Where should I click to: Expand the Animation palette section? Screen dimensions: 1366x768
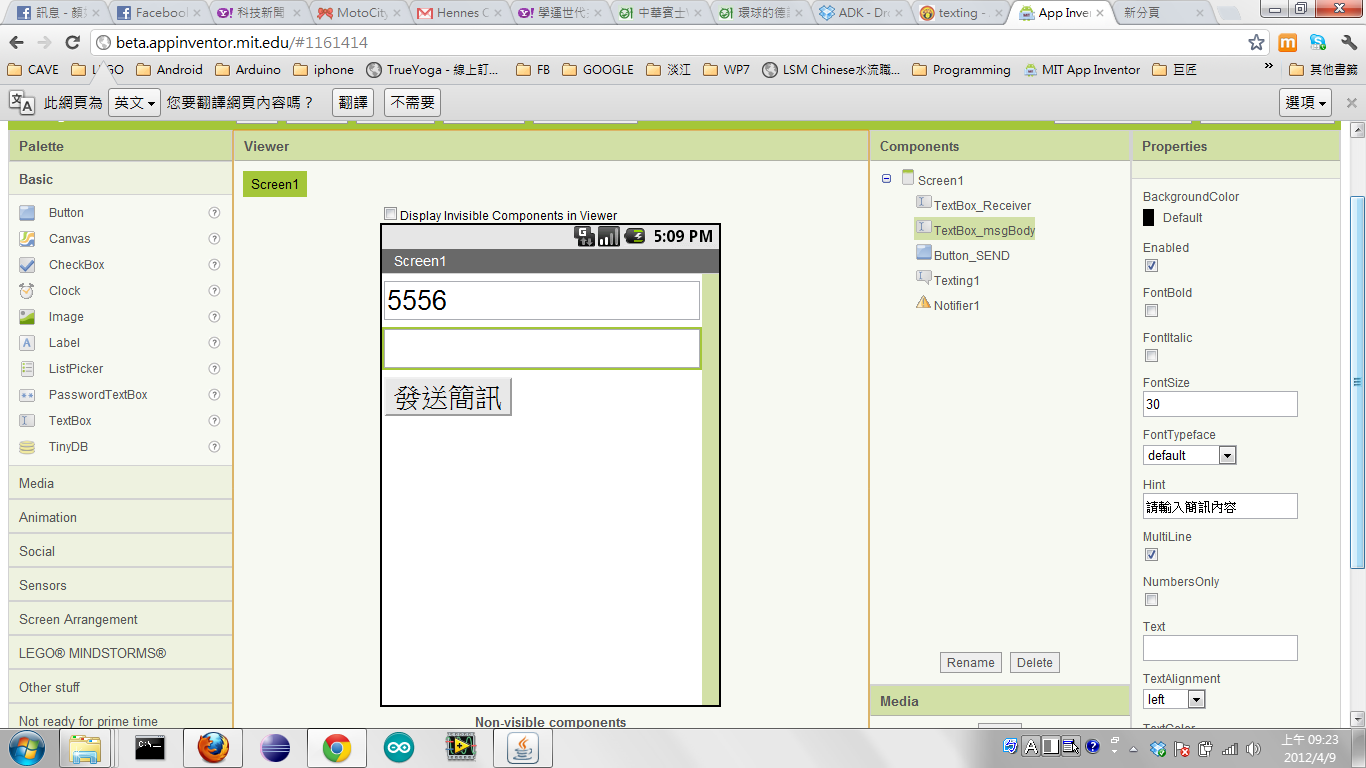tap(120, 517)
